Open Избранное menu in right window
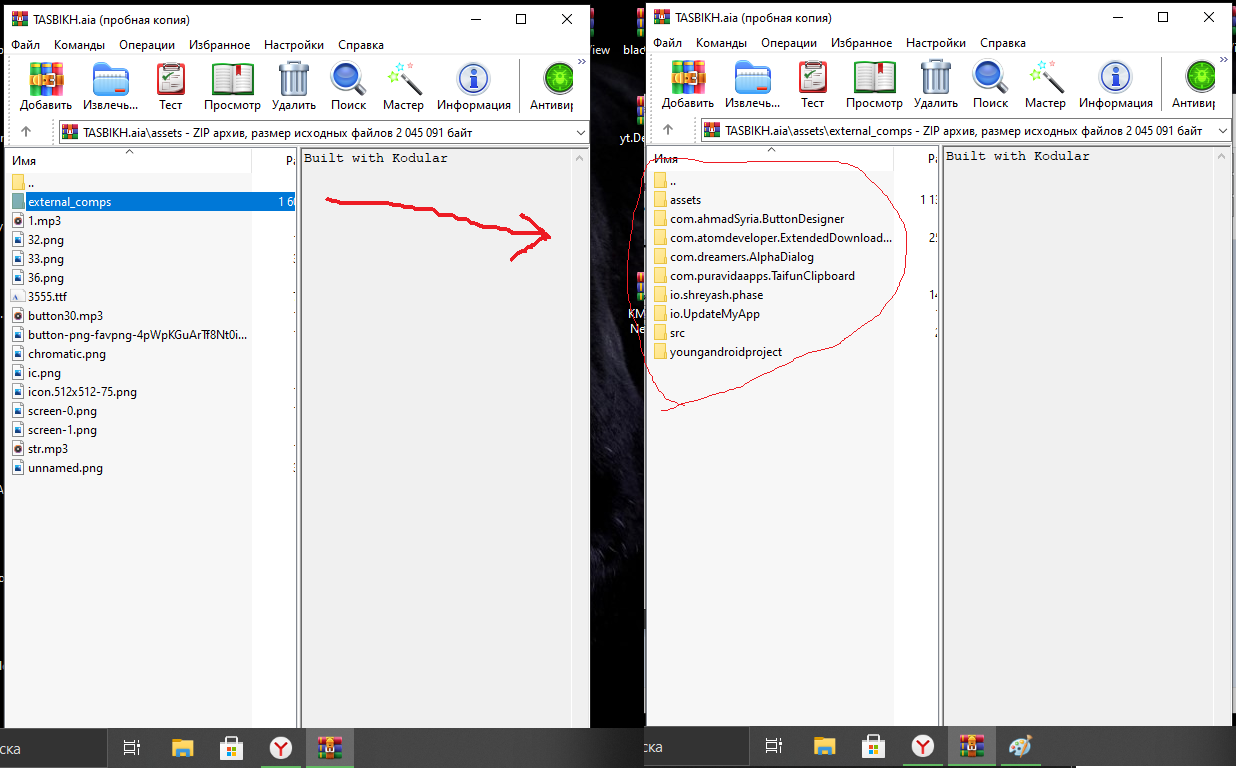 [x=860, y=44]
